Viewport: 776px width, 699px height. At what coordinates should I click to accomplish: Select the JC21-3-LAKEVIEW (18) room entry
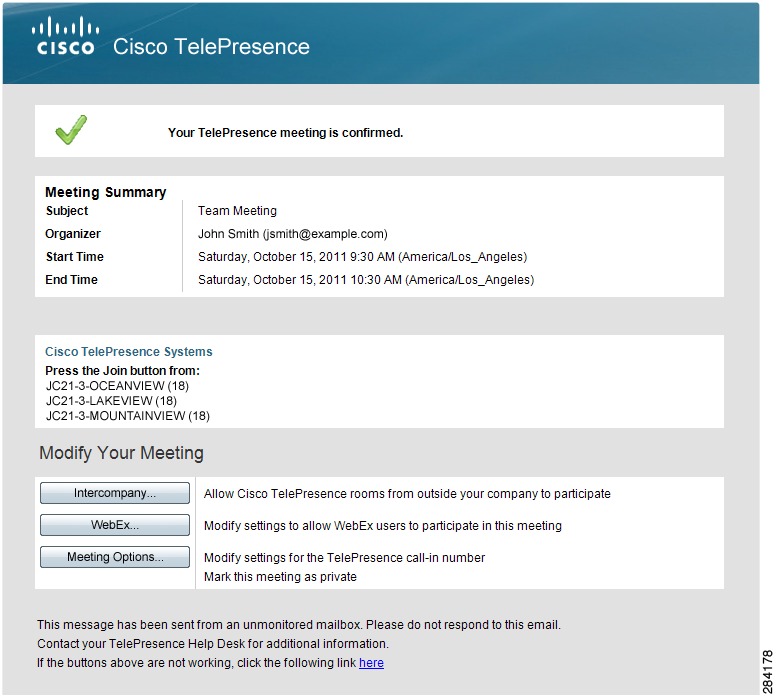click(x=111, y=400)
